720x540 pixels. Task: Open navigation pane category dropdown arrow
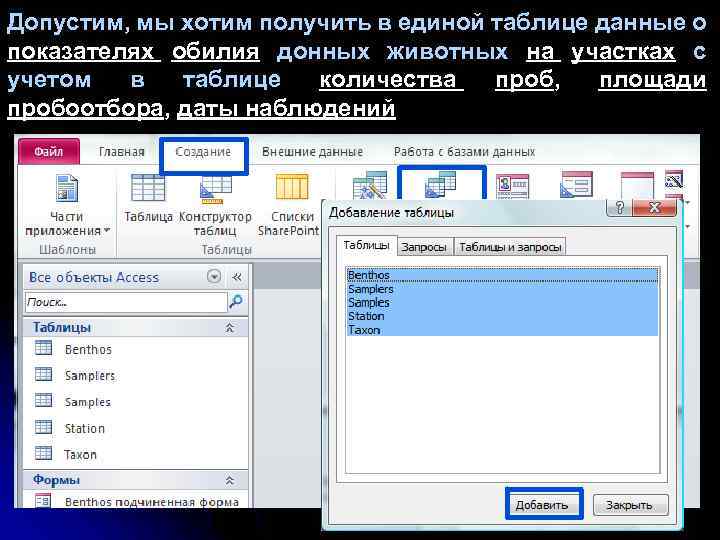pyautogui.click(x=214, y=276)
